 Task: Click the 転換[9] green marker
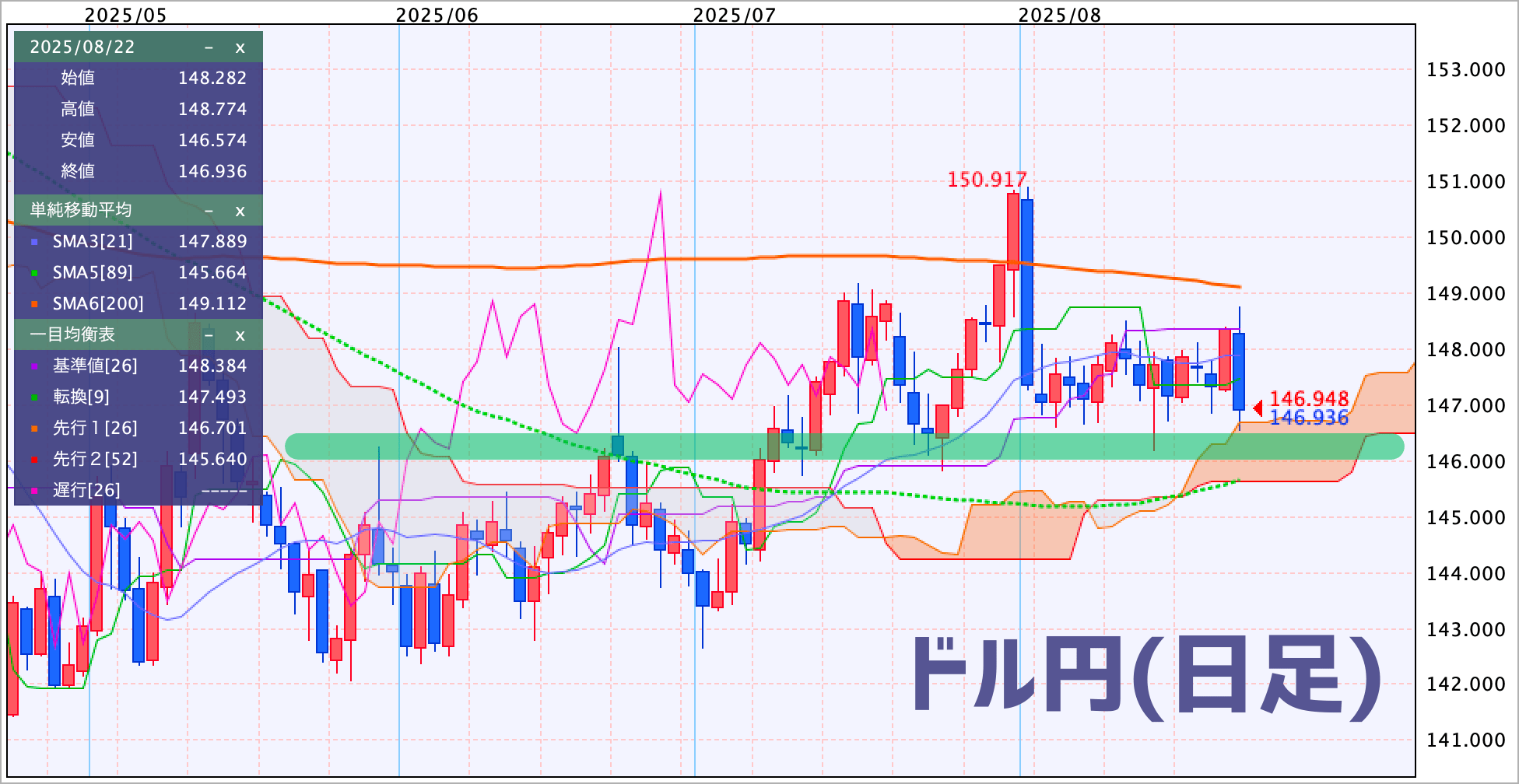point(34,397)
